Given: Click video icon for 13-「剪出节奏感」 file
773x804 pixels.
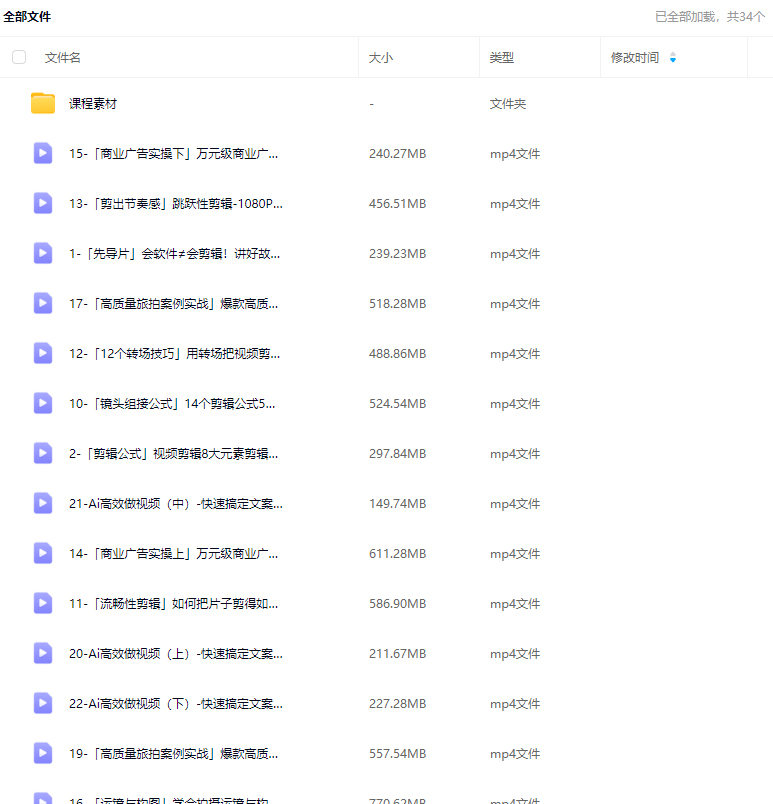Looking at the screenshot, I should click(x=43, y=203).
